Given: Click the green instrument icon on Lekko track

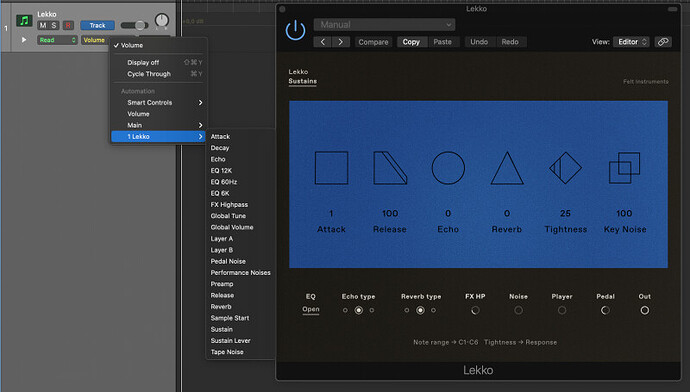Looking at the screenshot, I should click(x=24, y=20).
